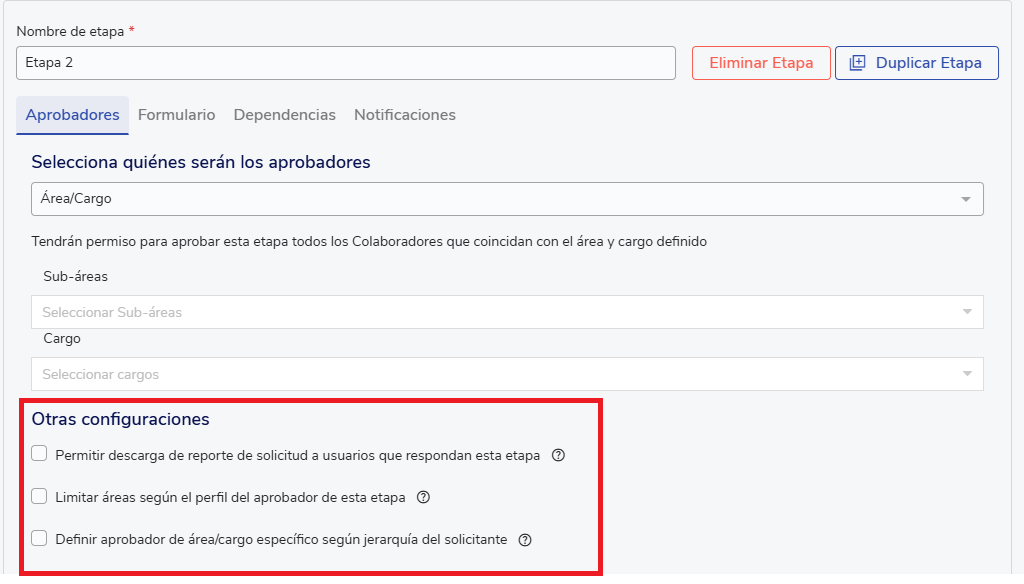Image resolution: width=1024 pixels, height=584 pixels.
Task: Click help icon beside Definir aprobador option
Action: [x=525, y=540]
